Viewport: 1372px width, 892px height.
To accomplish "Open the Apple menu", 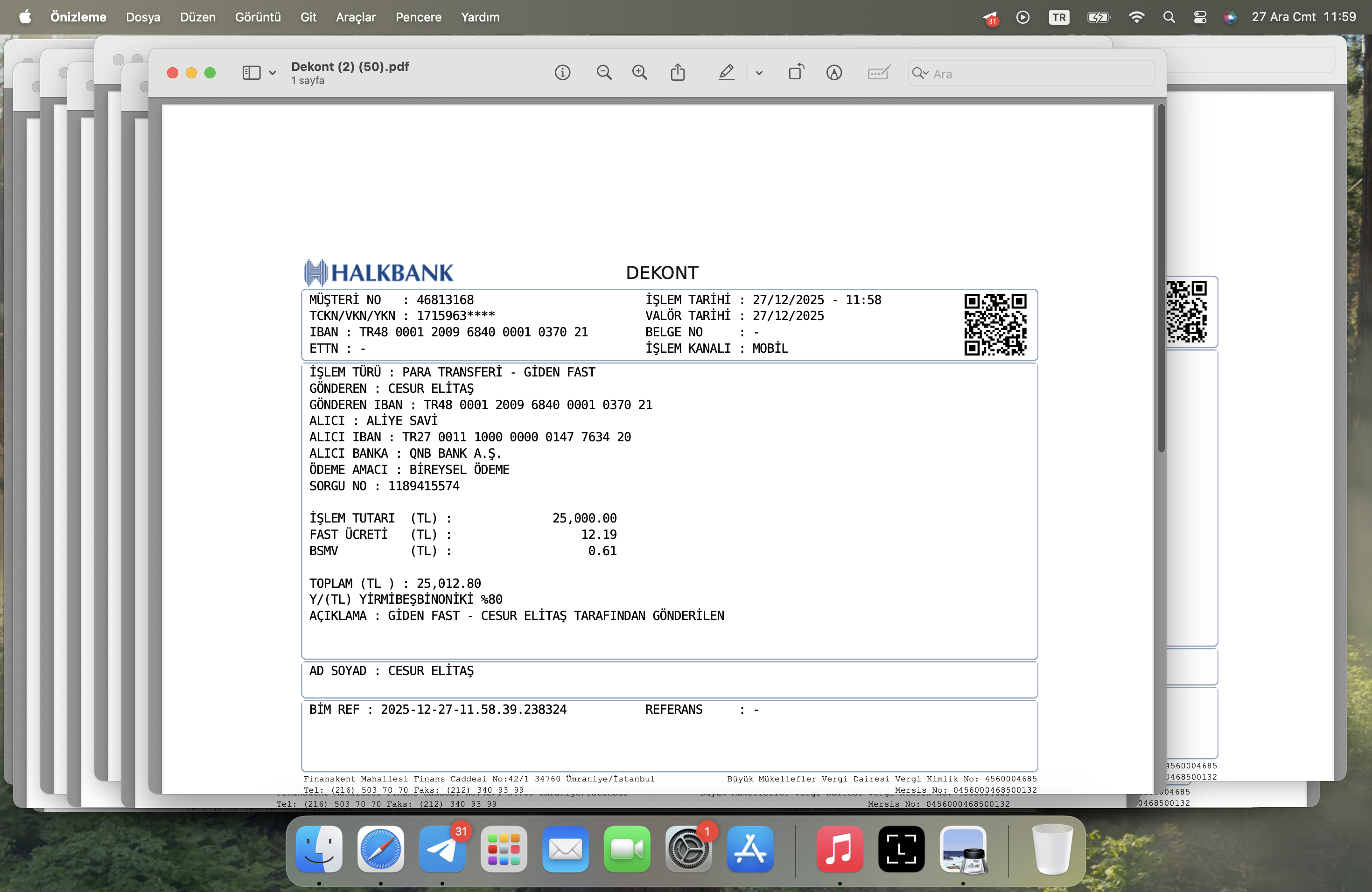I will tap(25, 17).
